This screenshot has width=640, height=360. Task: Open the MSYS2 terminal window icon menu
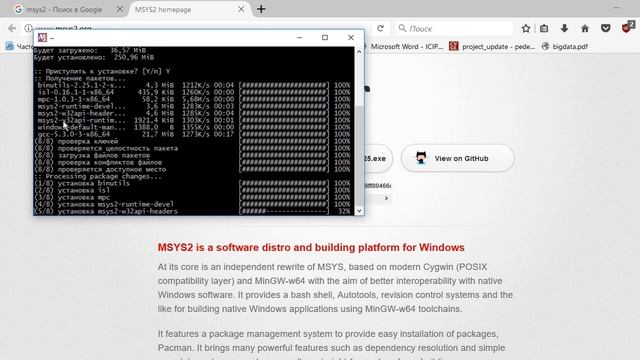pyautogui.click(x=42, y=38)
